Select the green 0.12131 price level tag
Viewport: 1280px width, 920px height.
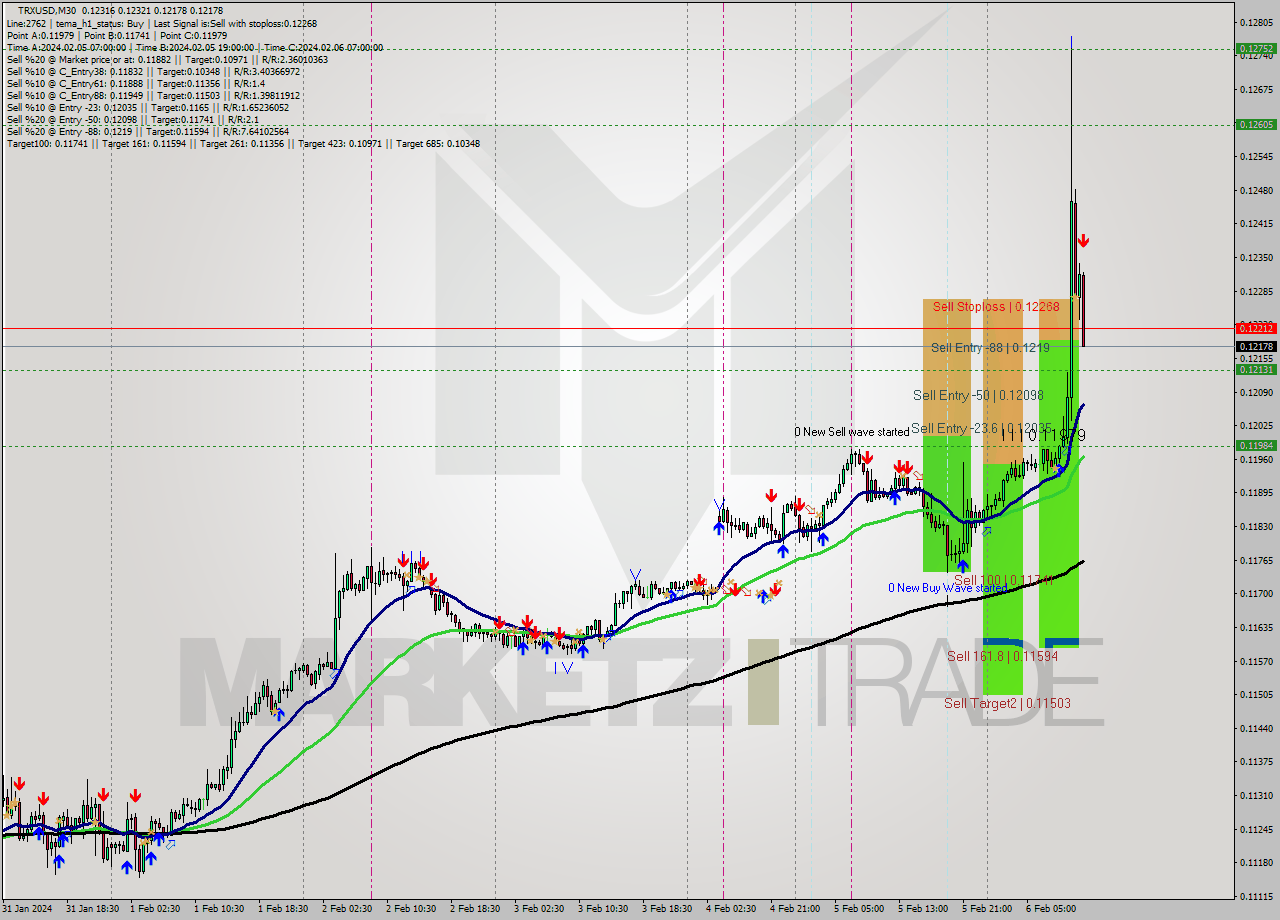pyautogui.click(x=1256, y=370)
